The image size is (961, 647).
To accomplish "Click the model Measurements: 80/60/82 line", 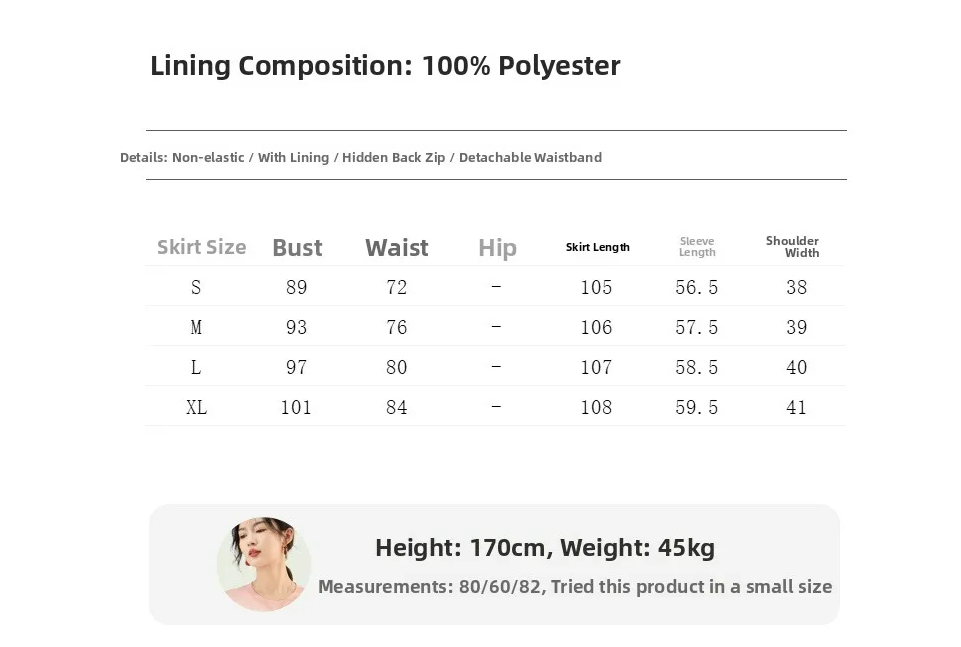I will [x=575, y=587].
